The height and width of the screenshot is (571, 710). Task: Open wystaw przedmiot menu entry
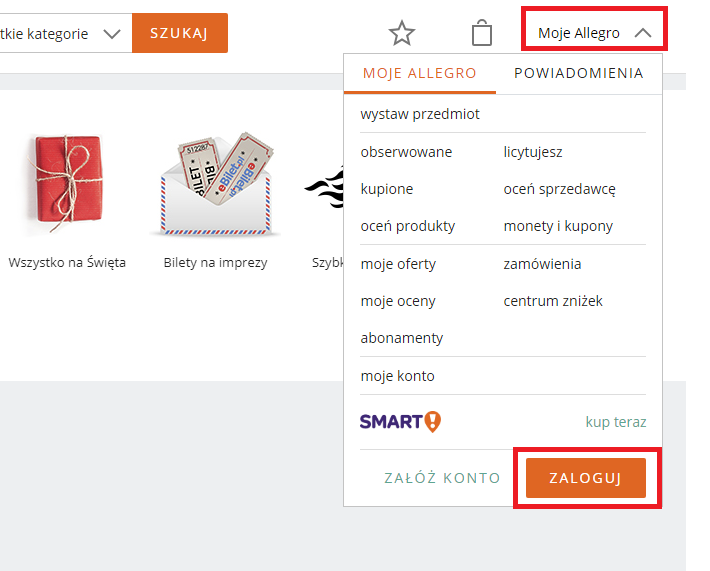(x=420, y=114)
